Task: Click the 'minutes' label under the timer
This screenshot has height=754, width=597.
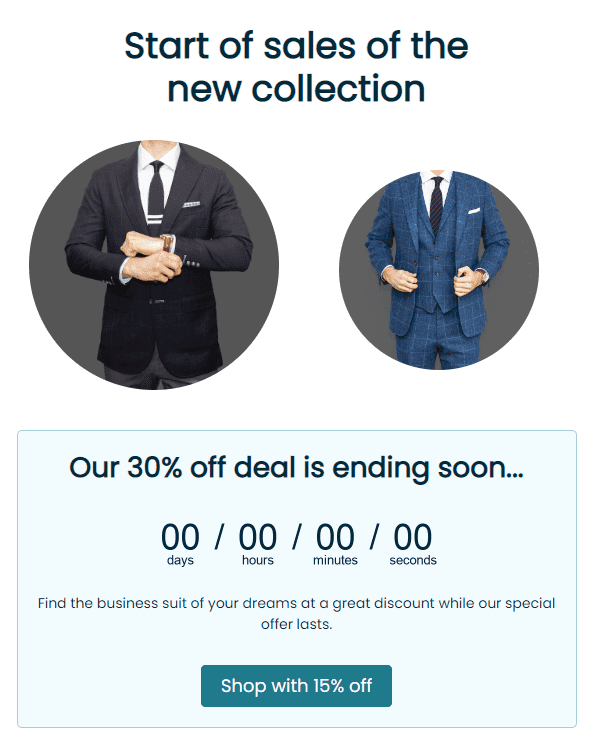Action: 335,560
